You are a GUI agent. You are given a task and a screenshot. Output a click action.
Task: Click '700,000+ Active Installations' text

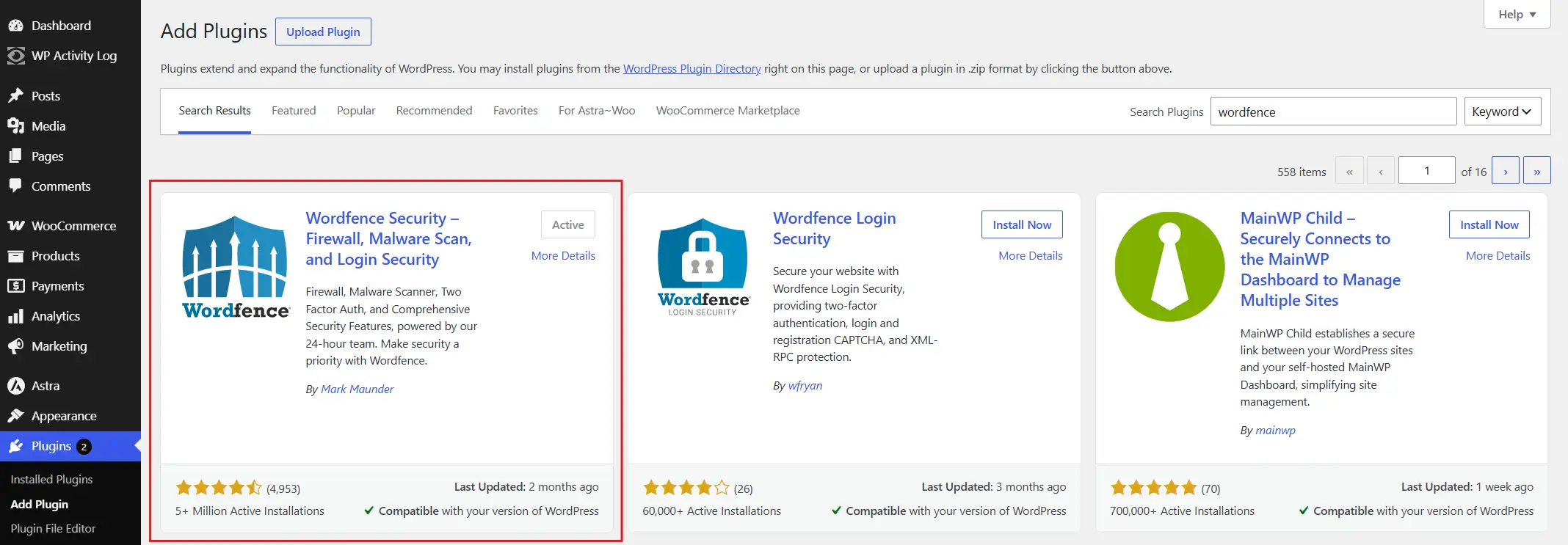pos(1182,511)
